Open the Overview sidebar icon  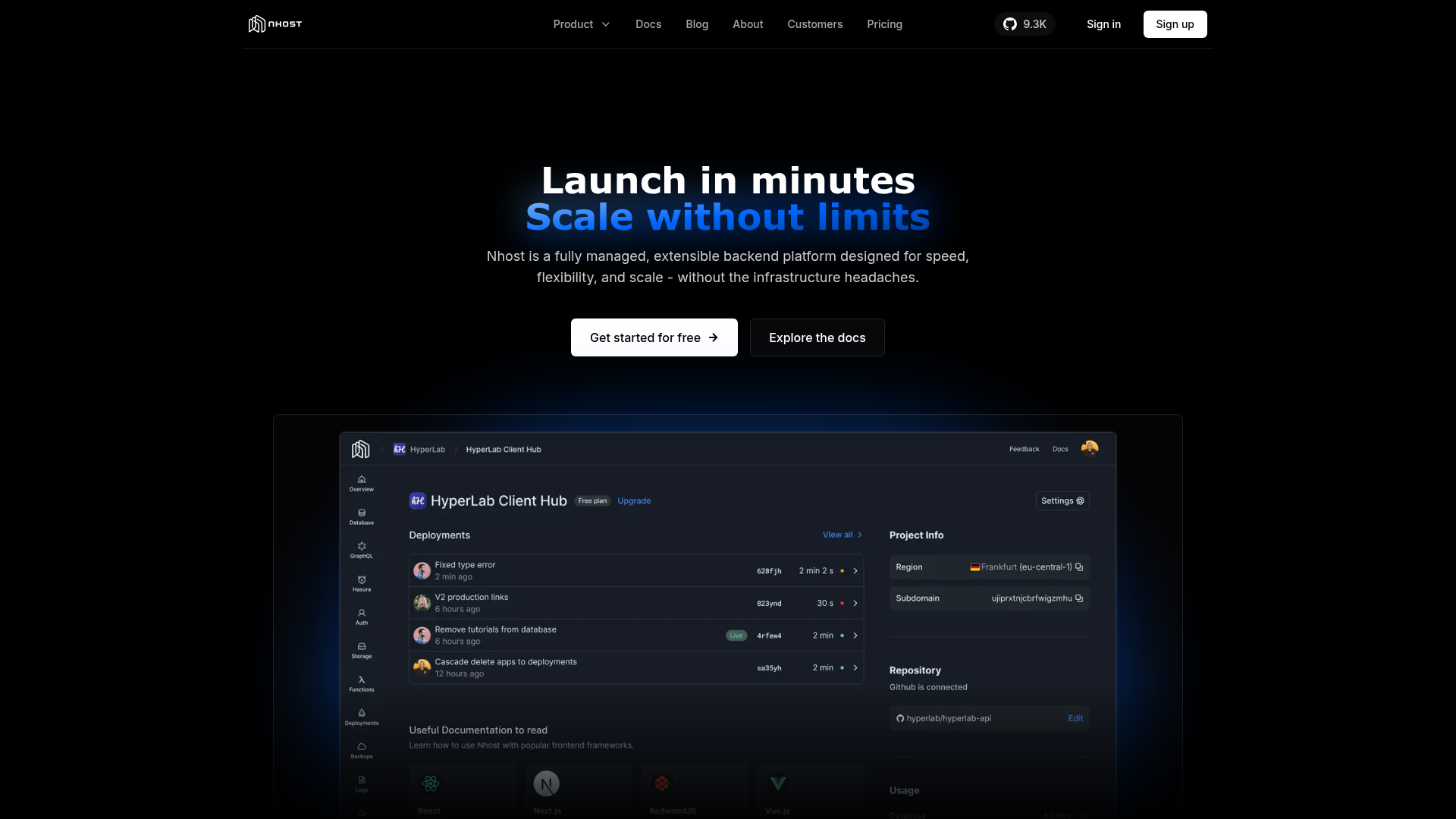click(362, 483)
